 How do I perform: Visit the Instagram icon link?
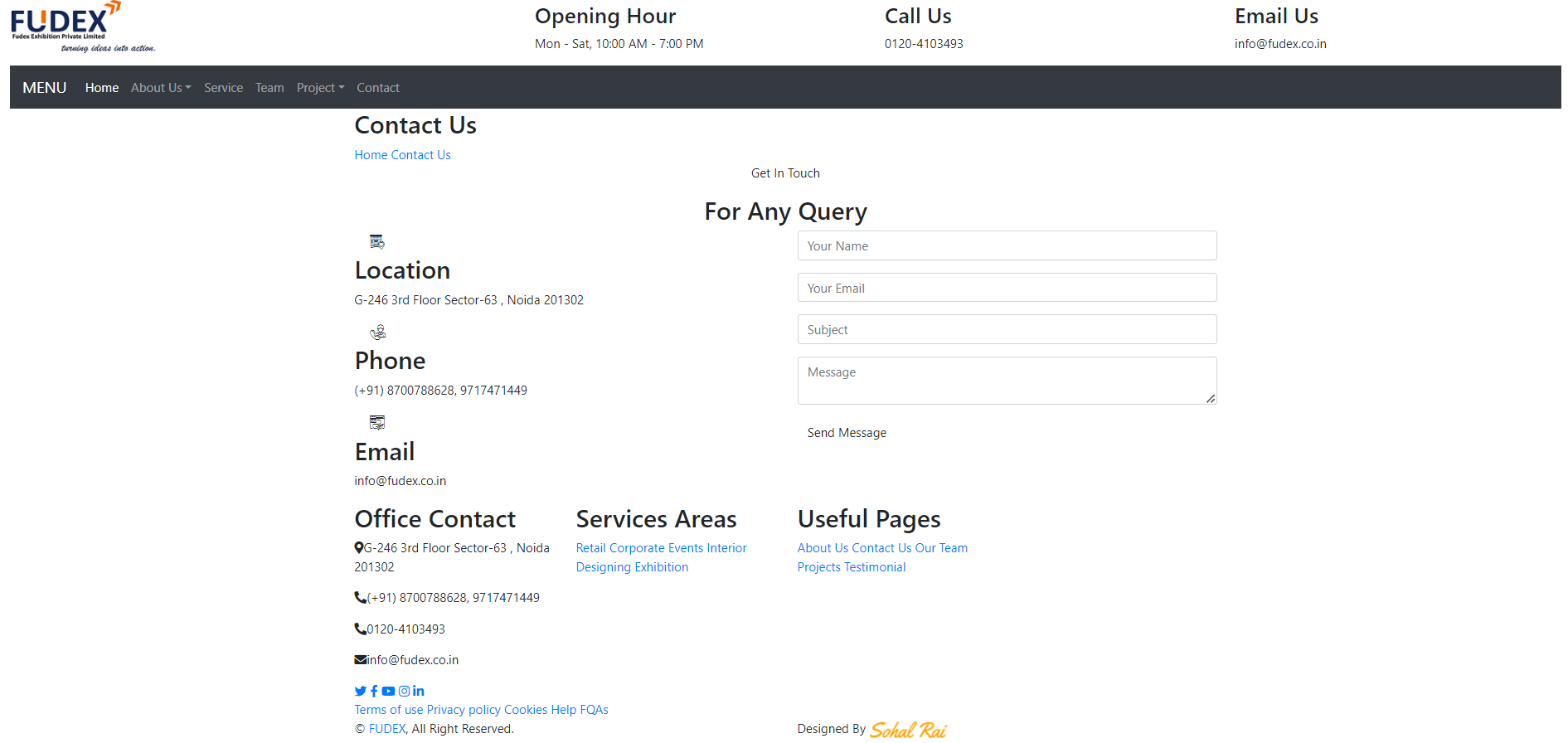click(x=404, y=691)
